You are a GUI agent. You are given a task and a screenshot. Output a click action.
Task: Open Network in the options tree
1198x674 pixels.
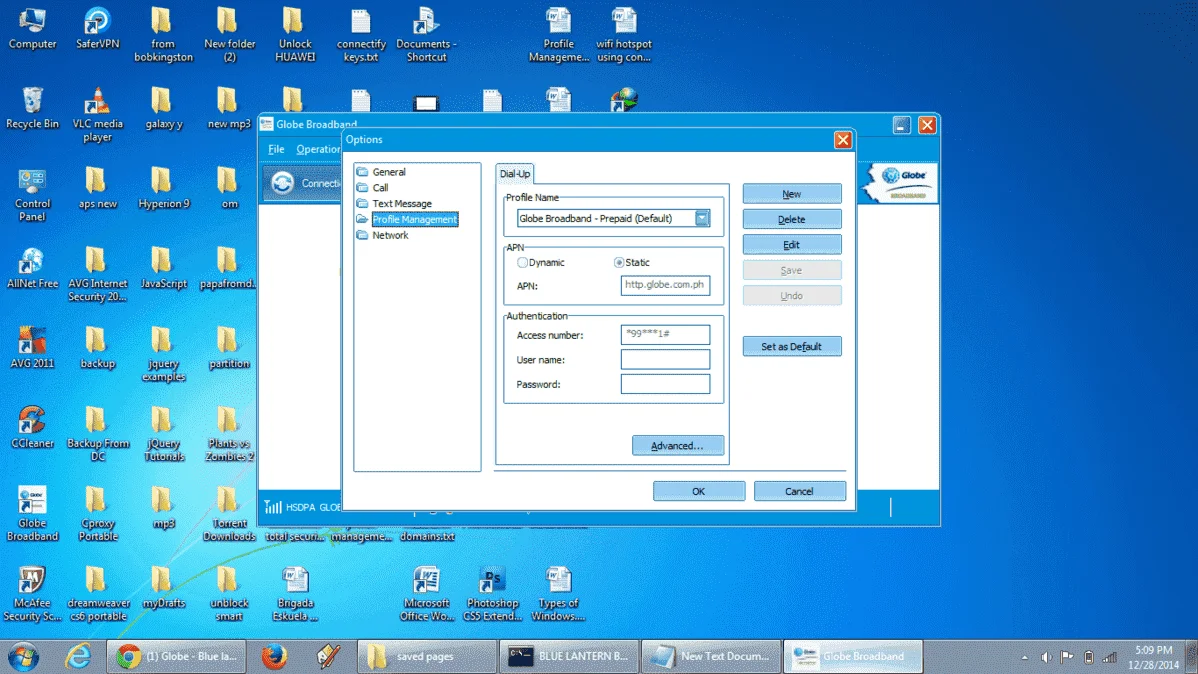(x=390, y=235)
